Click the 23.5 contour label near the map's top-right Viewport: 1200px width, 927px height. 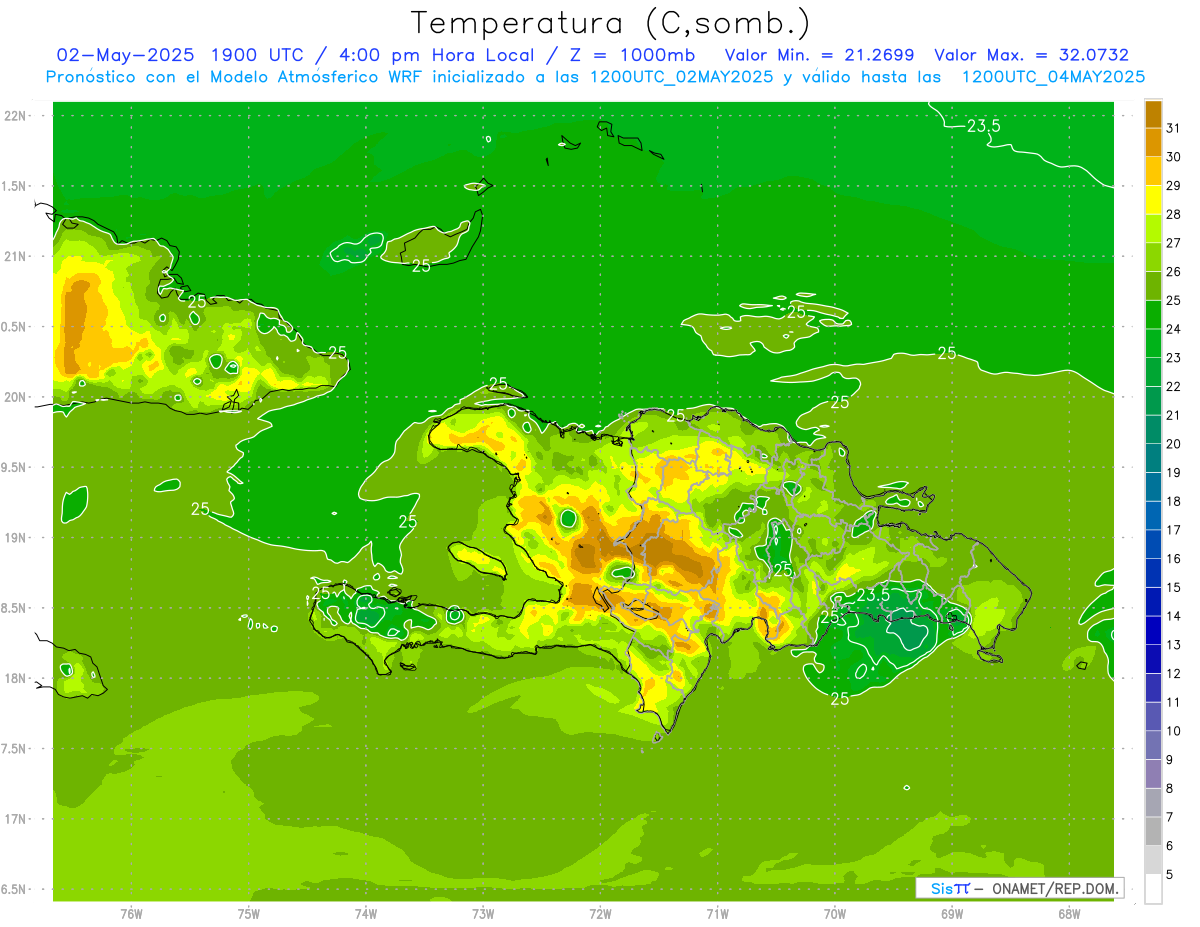[984, 125]
